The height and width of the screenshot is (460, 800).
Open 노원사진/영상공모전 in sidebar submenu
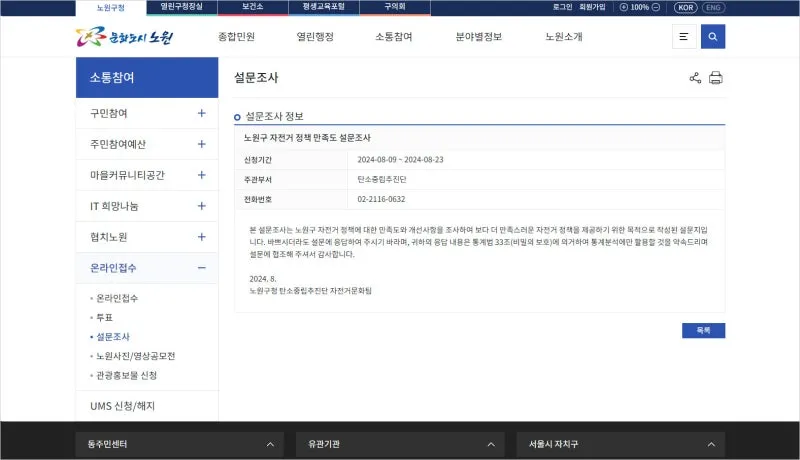136,356
